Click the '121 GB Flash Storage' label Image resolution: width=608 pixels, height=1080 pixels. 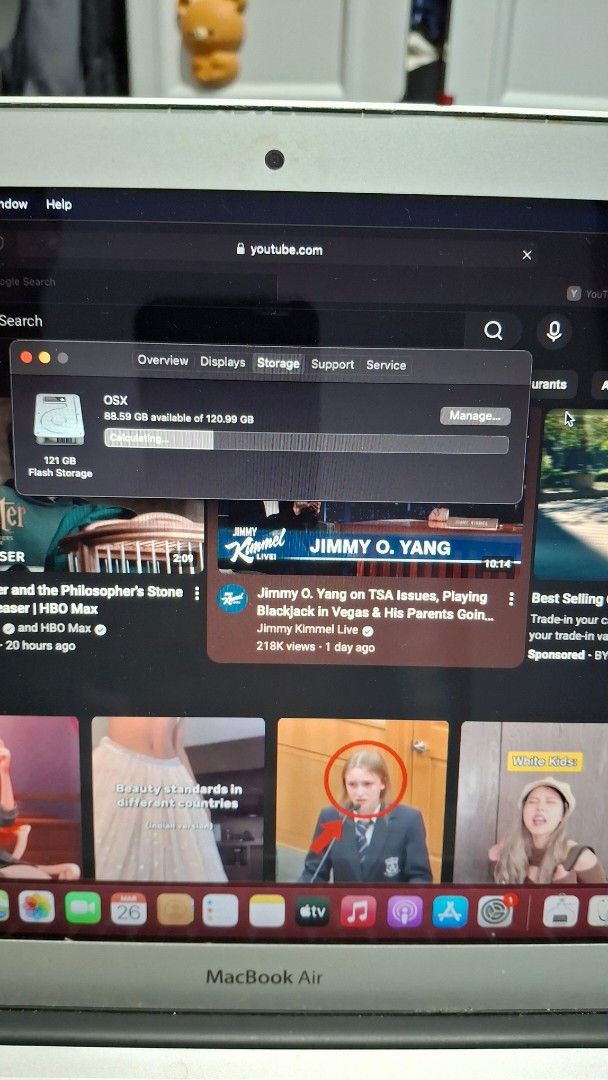click(x=60, y=466)
